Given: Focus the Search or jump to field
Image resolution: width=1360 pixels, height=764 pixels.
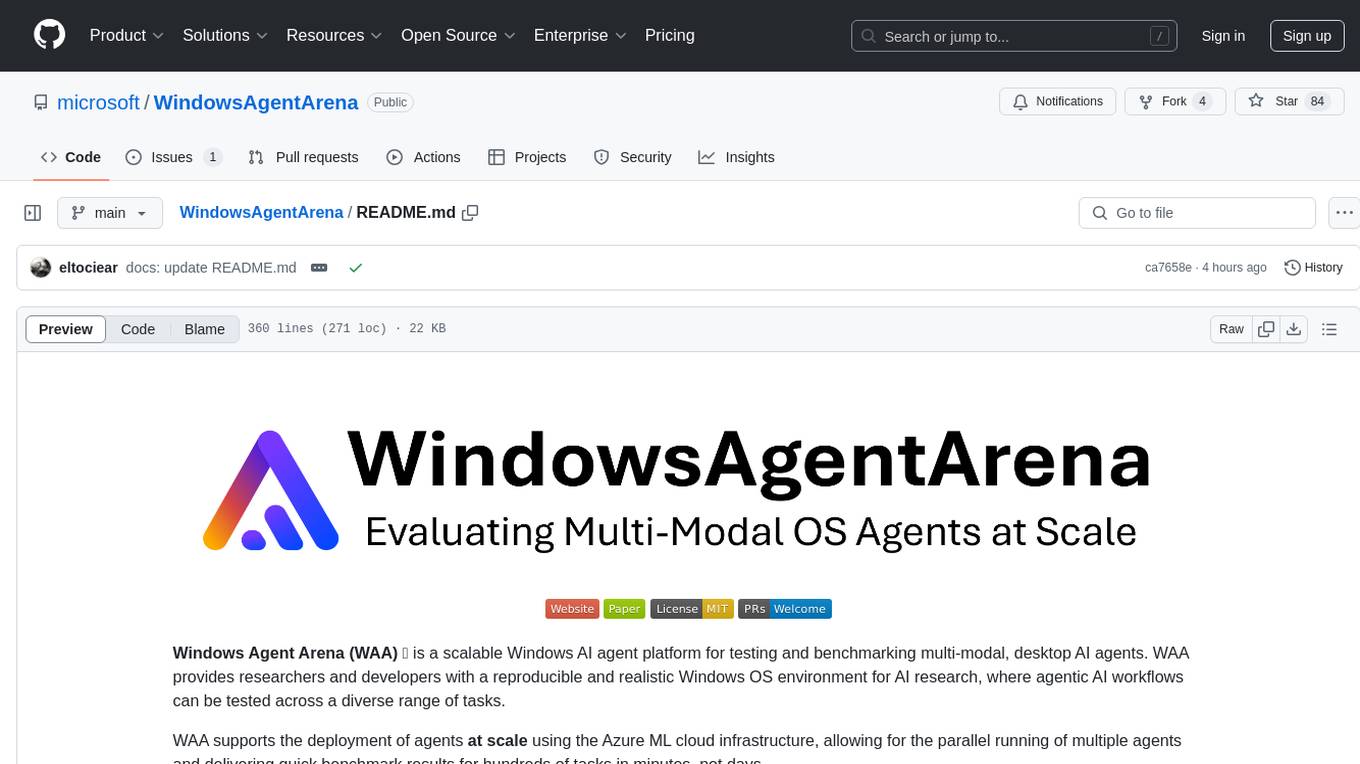Looking at the screenshot, I should [x=1016, y=36].
